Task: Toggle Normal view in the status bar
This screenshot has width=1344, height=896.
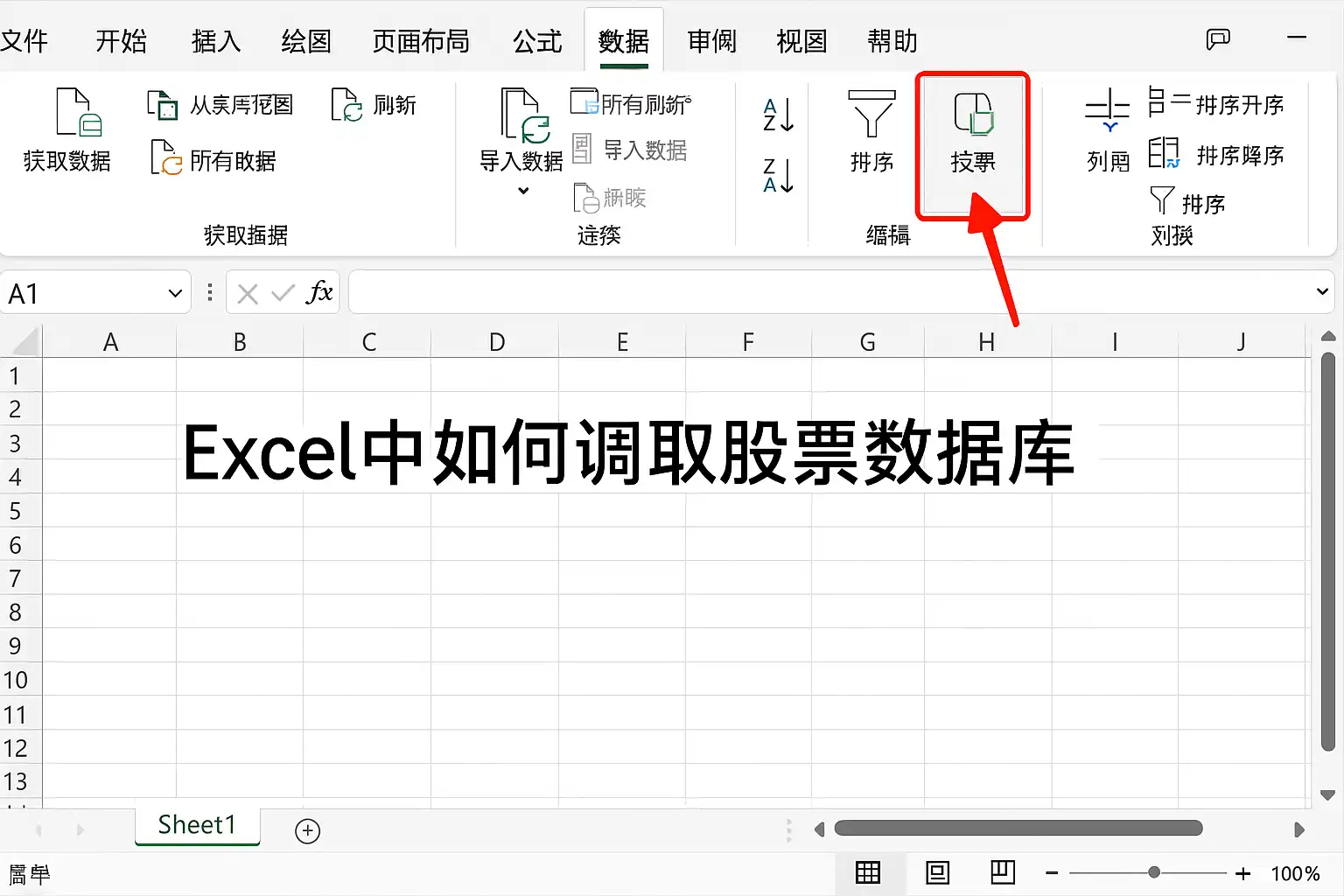Action: [869, 872]
